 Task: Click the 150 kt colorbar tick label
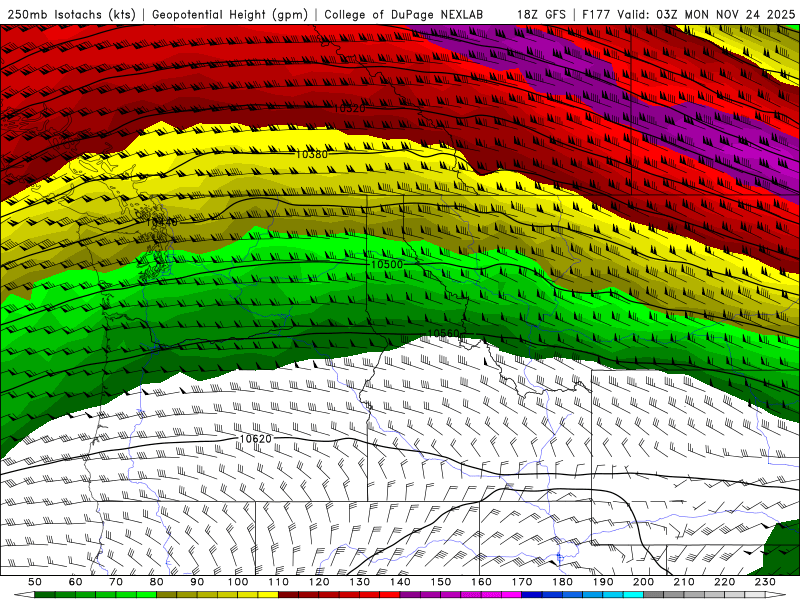click(x=441, y=582)
